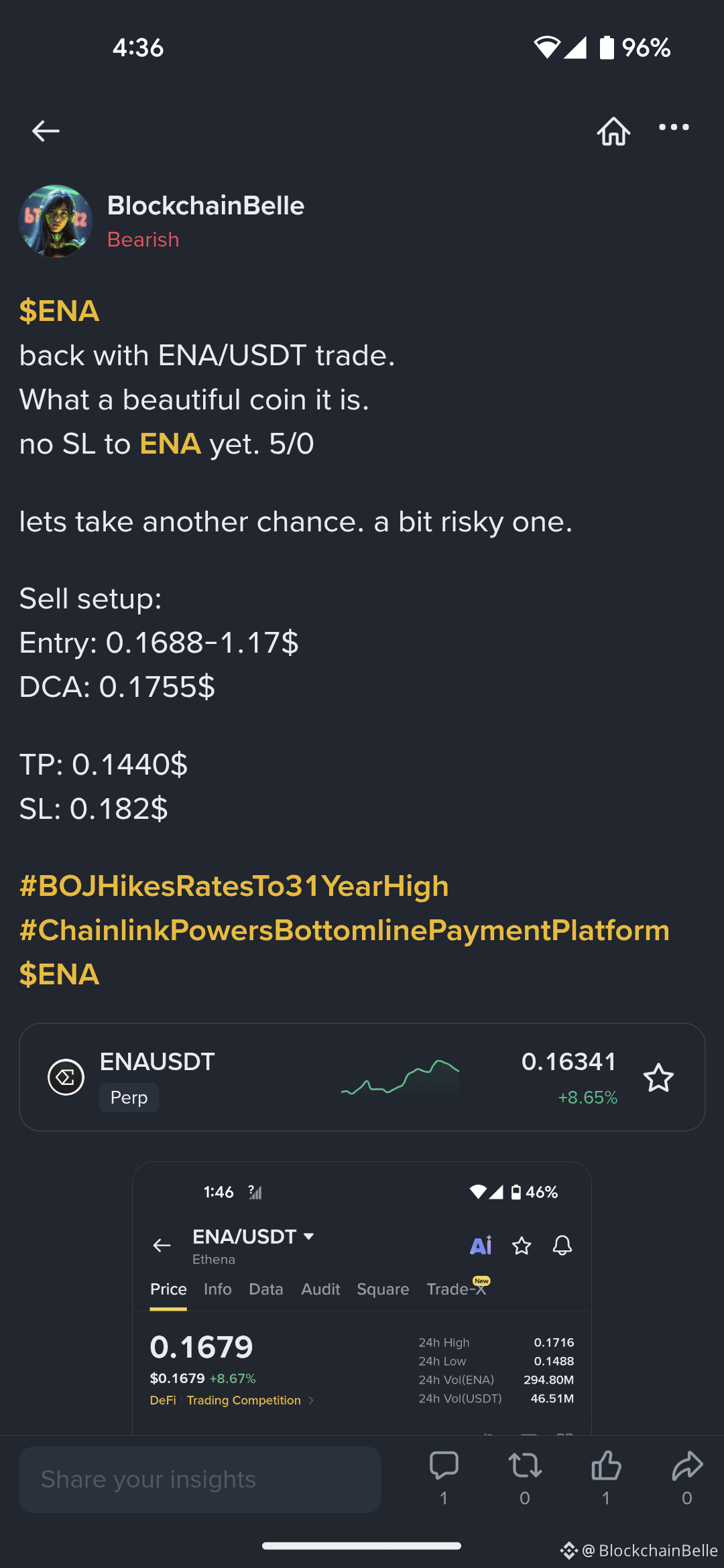724x1568 pixels.
Task: Share the post with arrow icon
Action: (x=687, y=1465)
